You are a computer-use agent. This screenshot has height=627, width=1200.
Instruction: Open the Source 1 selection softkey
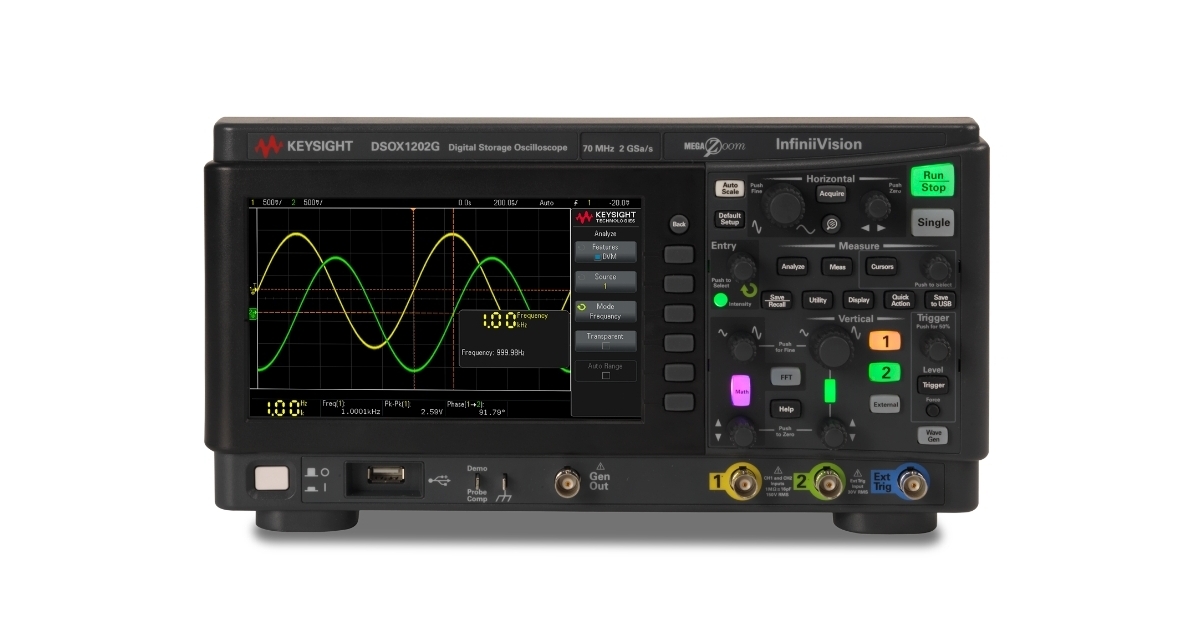coord(605,280)
